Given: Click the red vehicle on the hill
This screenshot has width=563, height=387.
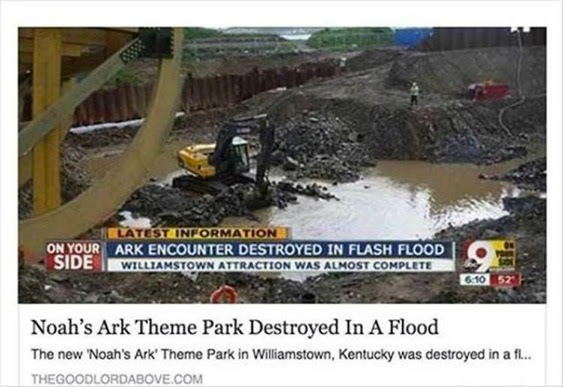Looking at the screenshot, I should coord(489,90).
